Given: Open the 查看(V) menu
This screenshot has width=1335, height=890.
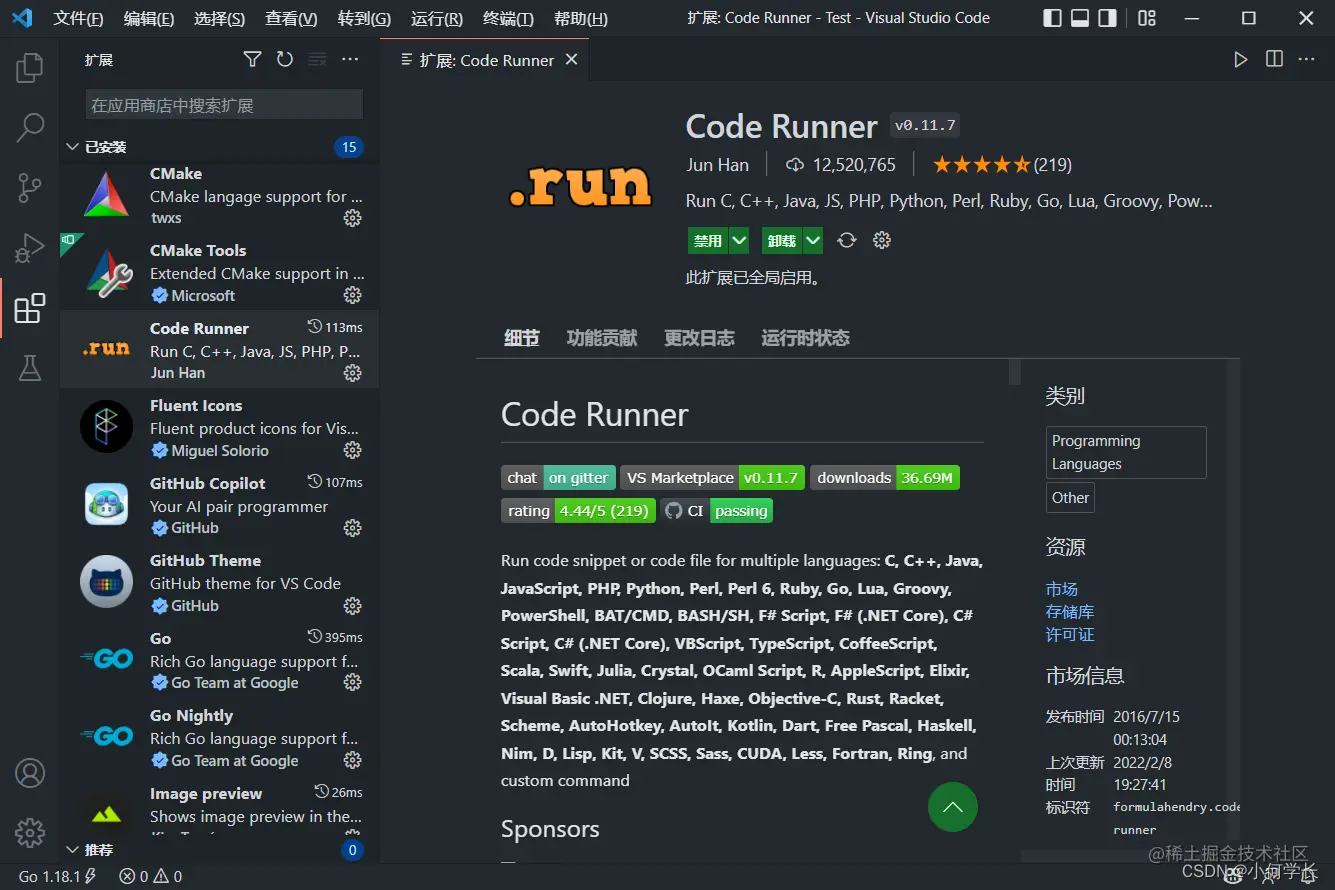Looking at the screenshot, I should click(291, 18).
